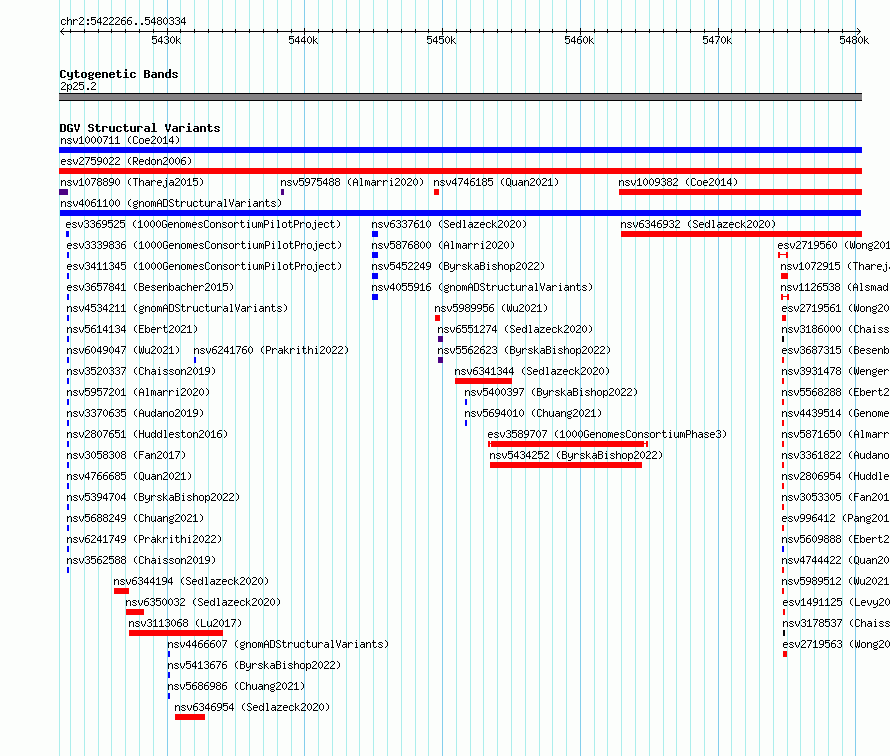Open nsv6049047 (Wu2021) label
The image size is (890, 756).
pyautogui.click(x=123, y=350)
